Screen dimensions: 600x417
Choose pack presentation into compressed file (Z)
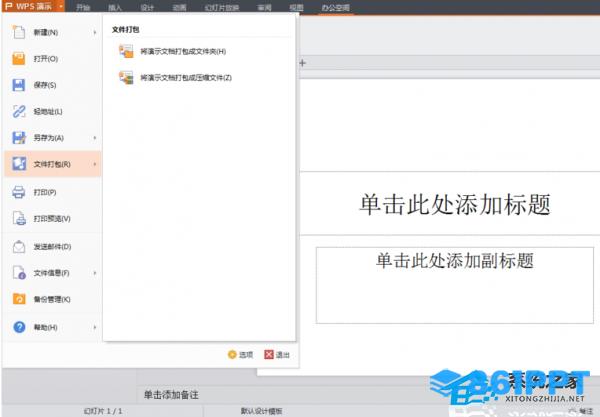coord(175,78)
